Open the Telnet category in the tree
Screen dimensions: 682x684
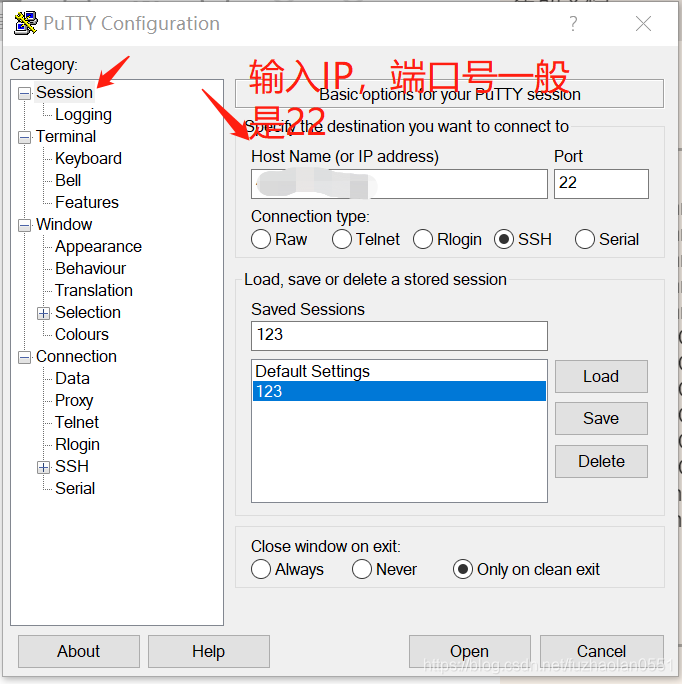77,423
